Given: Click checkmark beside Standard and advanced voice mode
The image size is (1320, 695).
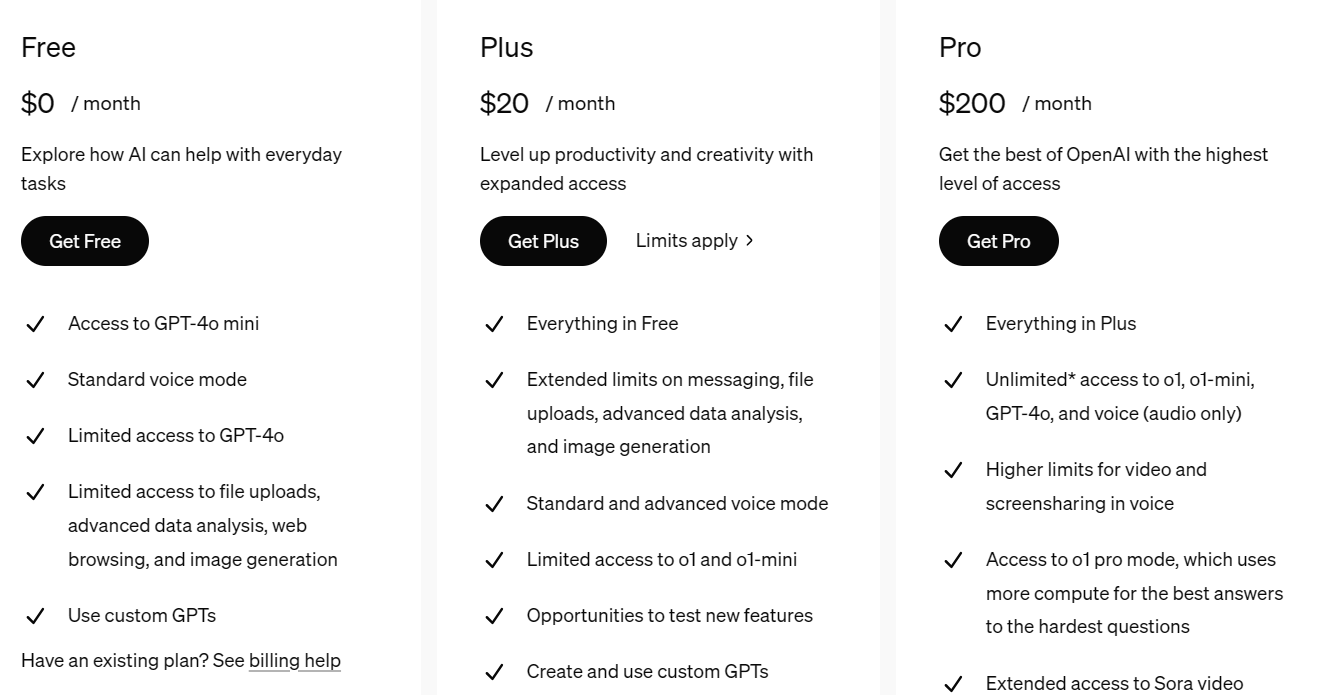Looking at the screenshot, I should [494, 504].
